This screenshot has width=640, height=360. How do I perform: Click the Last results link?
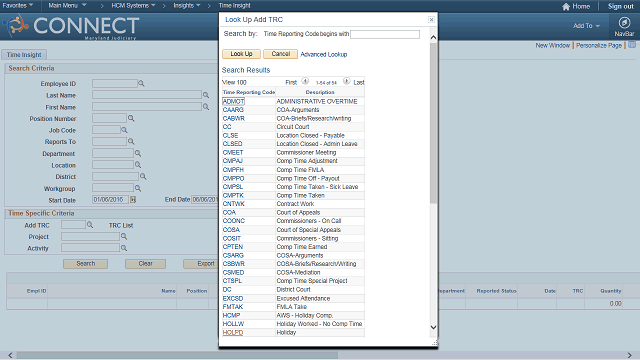click(359, 82)
